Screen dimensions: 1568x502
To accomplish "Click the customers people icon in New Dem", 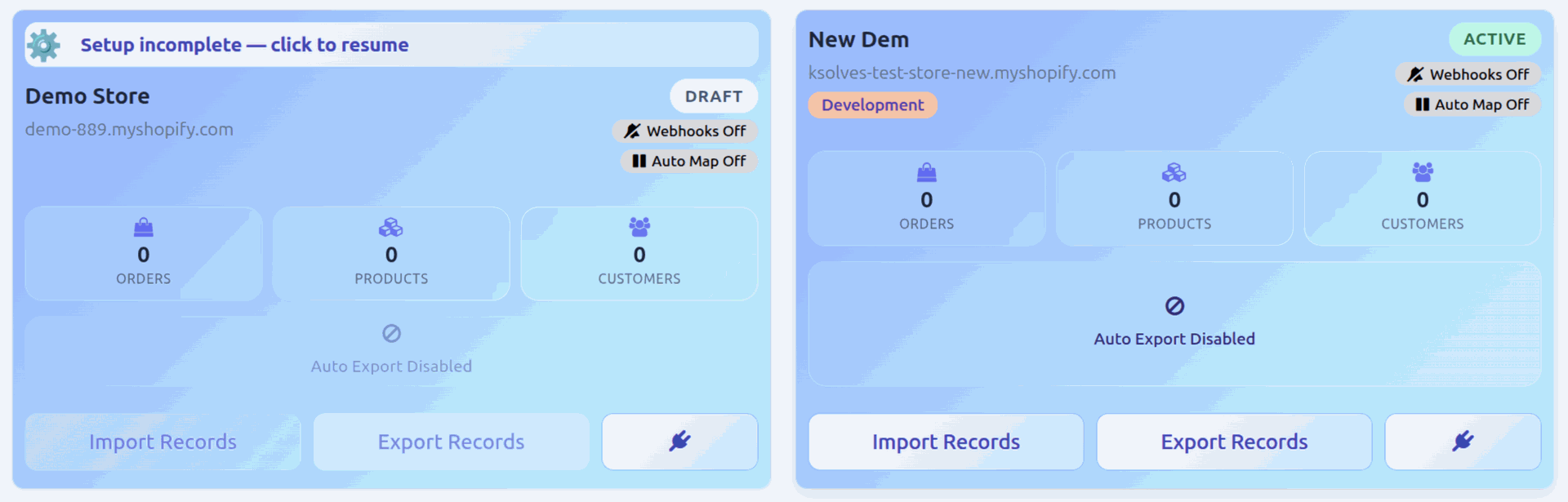I will (1423, 172).
